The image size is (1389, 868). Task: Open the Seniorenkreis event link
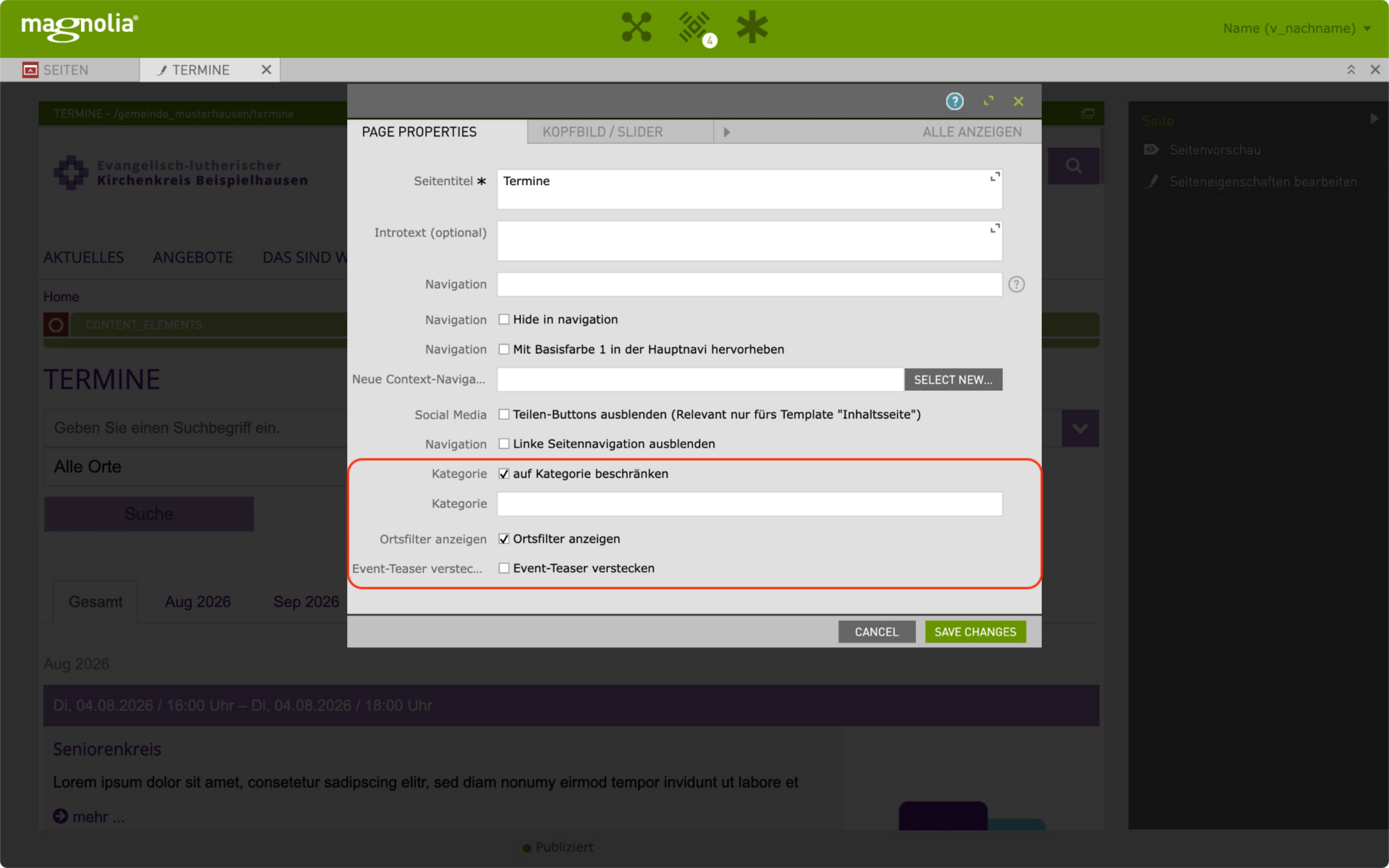coord(107,749)
